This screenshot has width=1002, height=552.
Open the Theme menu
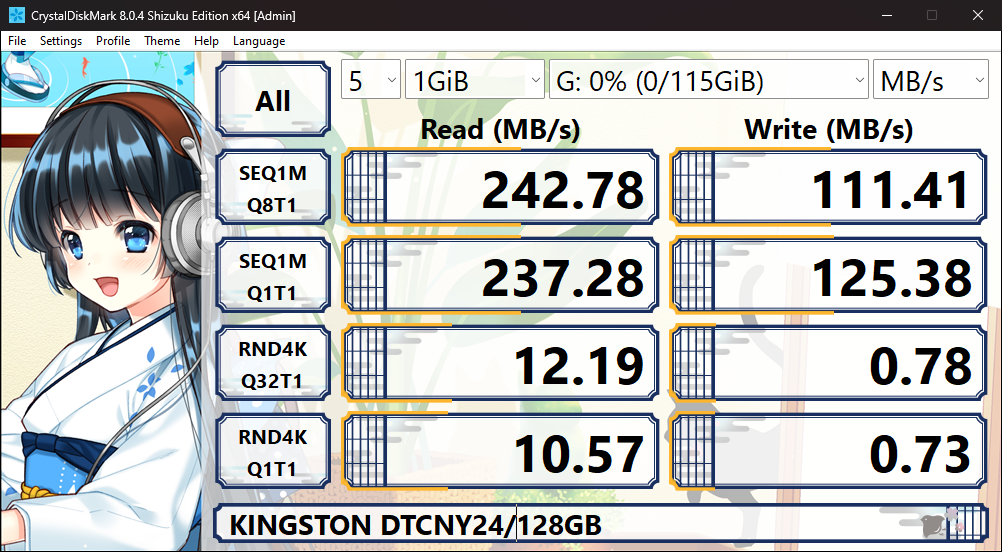point(162,41)
